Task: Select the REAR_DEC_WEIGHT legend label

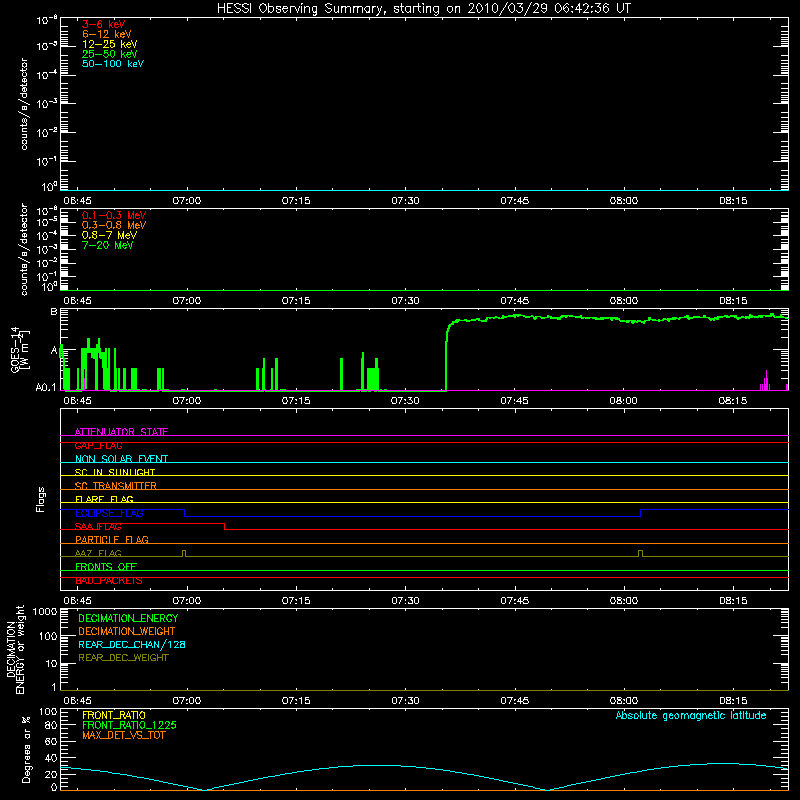Action: point(123,658)
